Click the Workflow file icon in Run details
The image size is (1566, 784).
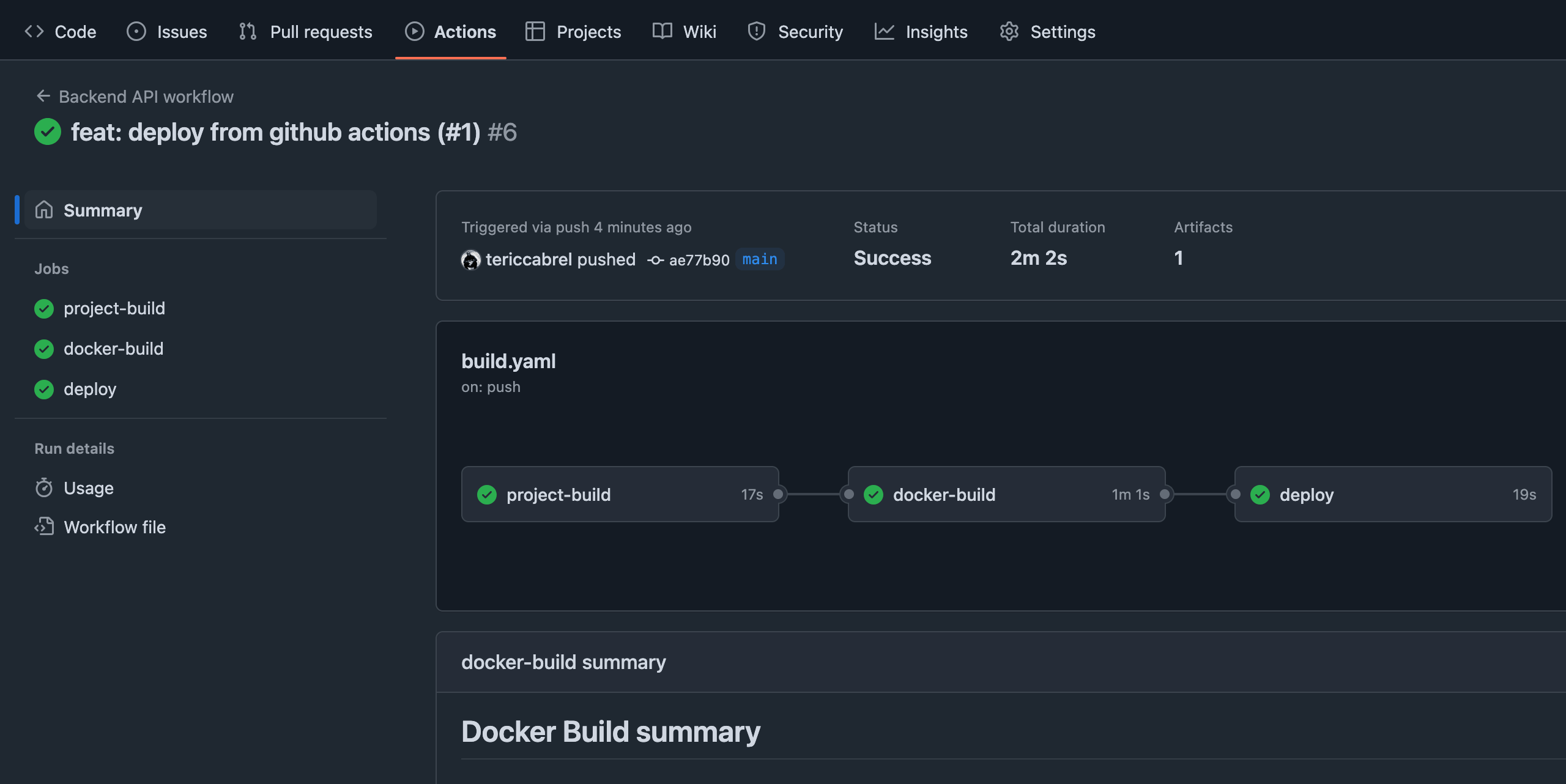pyautogui.click(x=43, y=527)
